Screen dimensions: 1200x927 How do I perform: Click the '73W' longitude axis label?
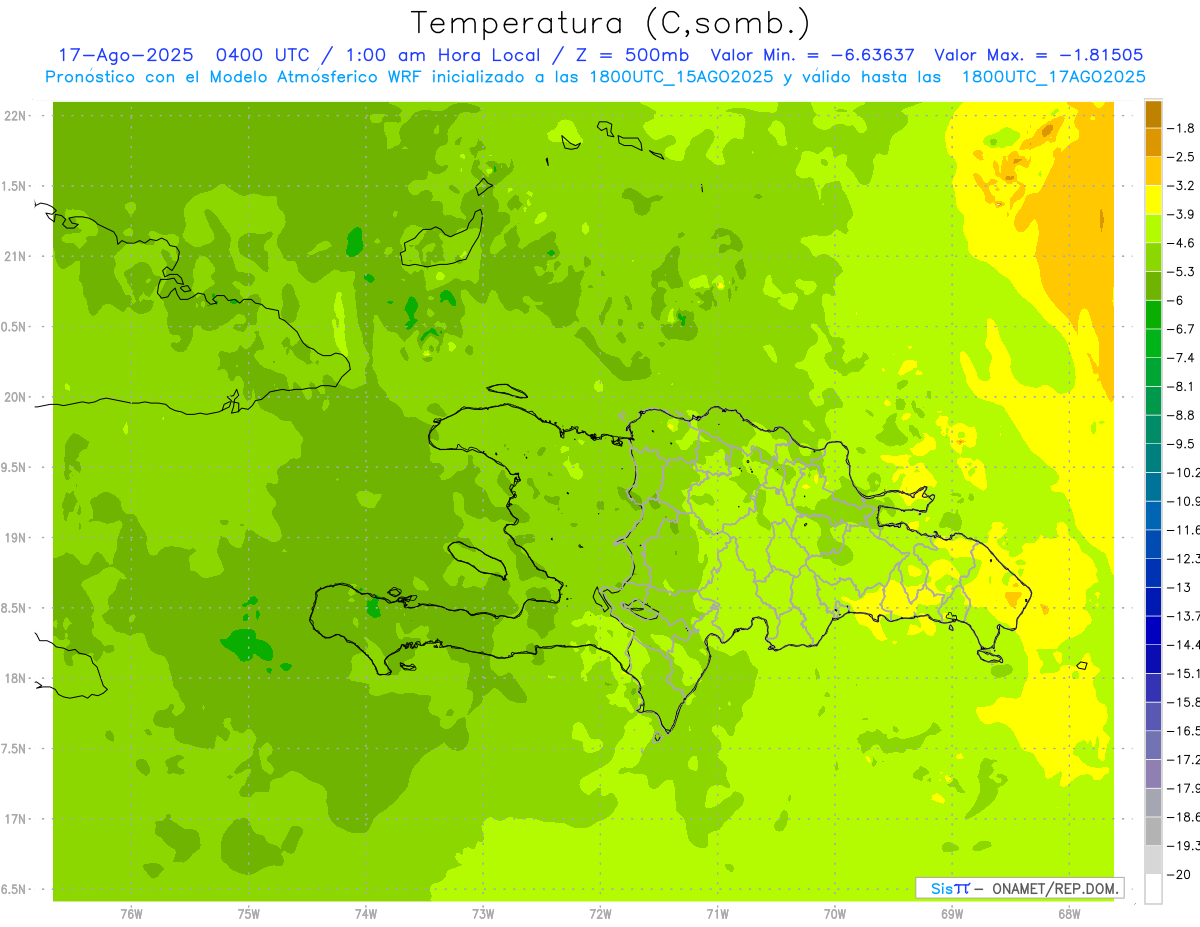483,914
